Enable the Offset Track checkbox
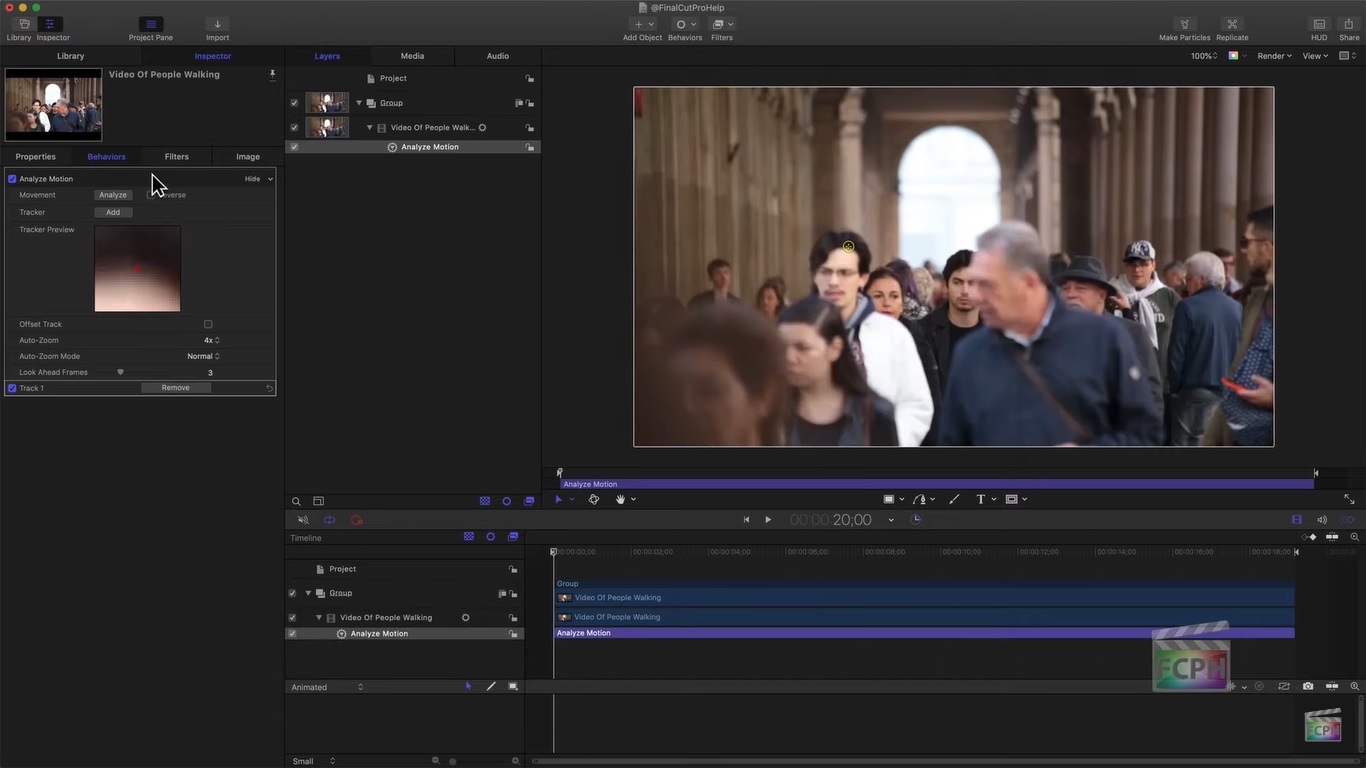This screenshot has width=1366, height=768. point(208,324)
